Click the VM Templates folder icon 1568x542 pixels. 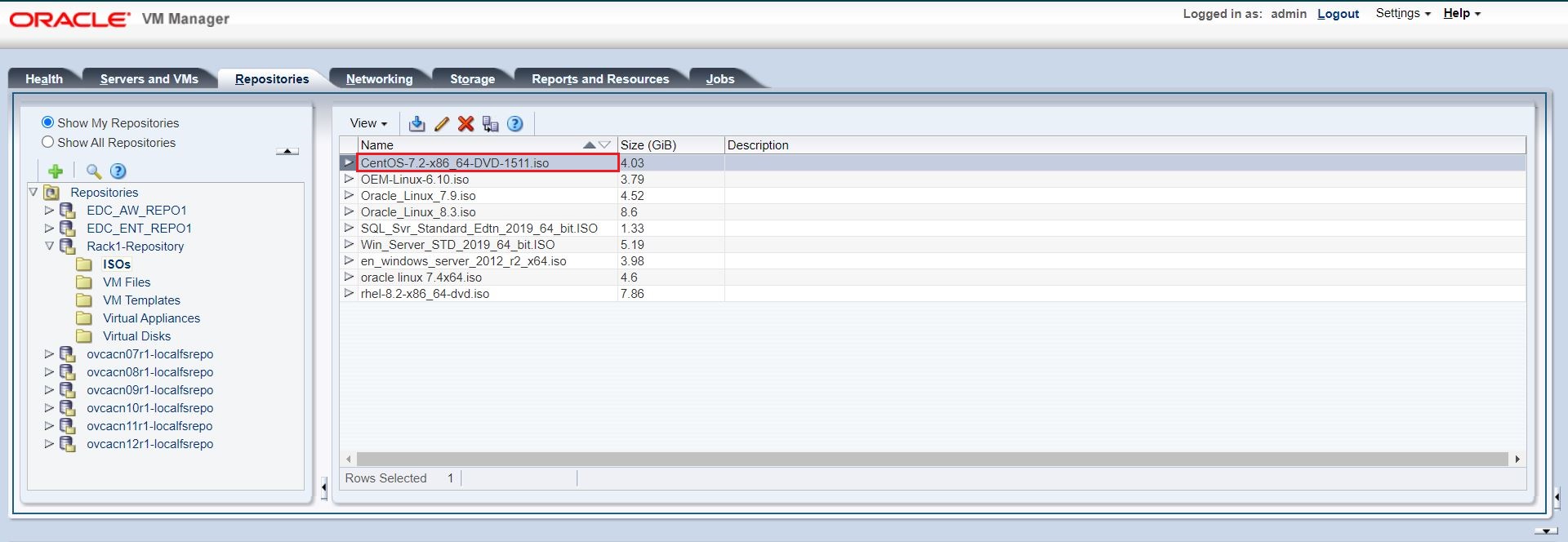point(84,300)
